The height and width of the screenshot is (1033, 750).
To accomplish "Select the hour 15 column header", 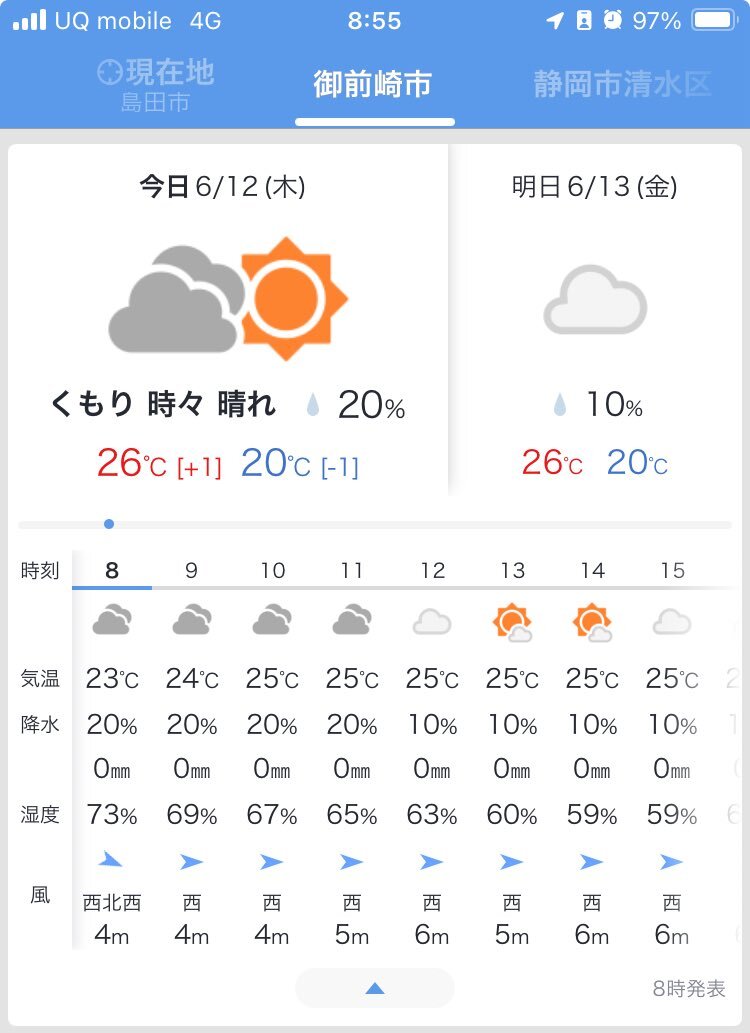I will (673, 570).
